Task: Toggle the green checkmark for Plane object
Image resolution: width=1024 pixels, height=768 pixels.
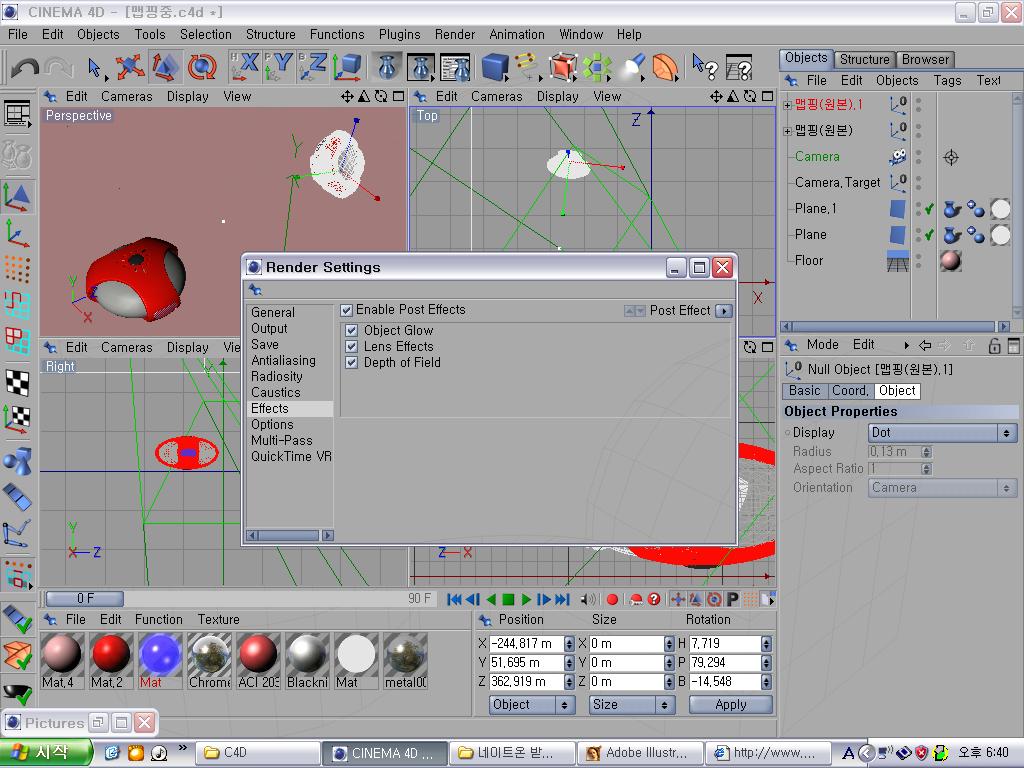Action: [x=929, y=234]
